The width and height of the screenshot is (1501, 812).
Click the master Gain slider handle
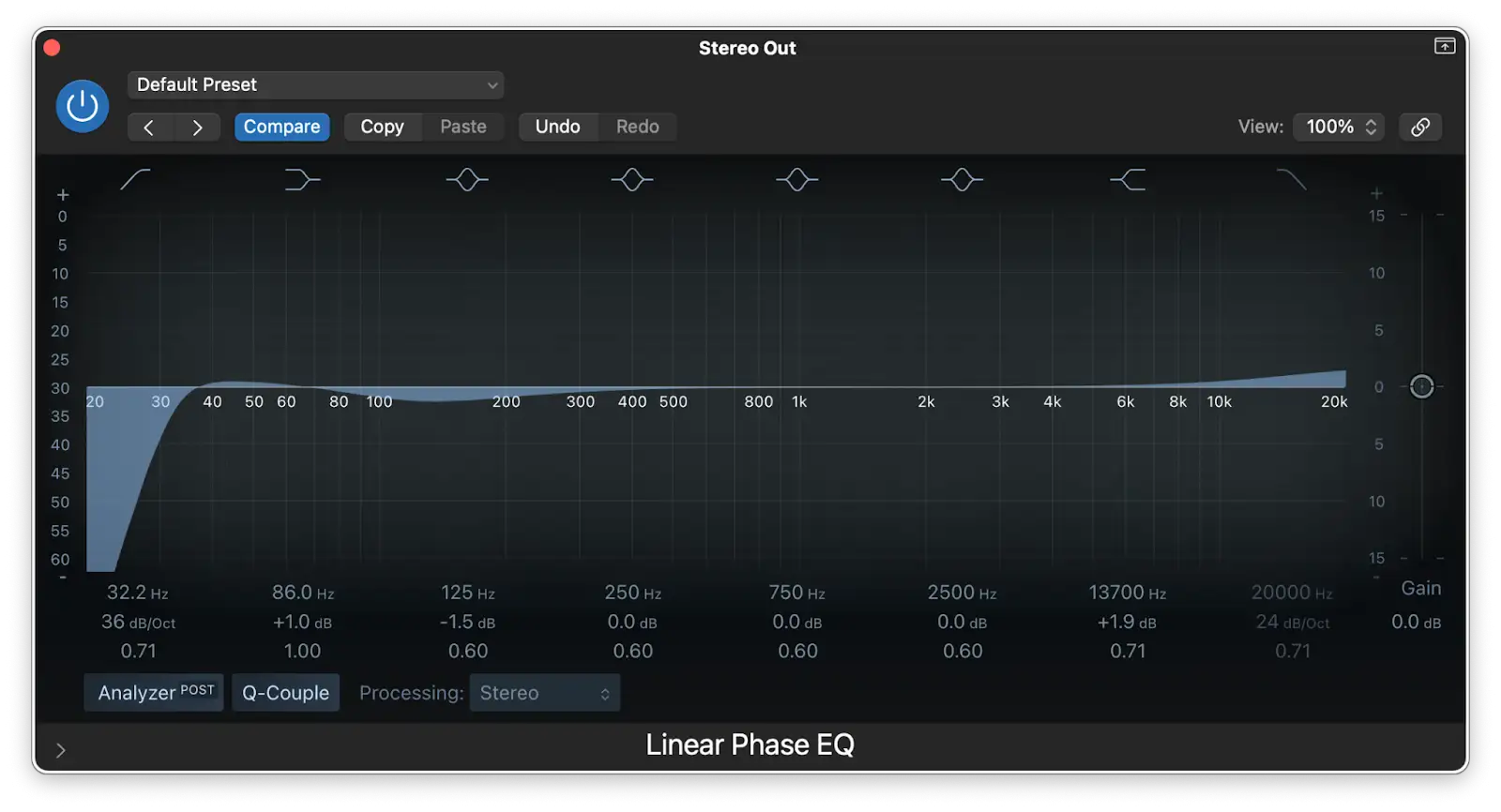(x=1421, y=386)
